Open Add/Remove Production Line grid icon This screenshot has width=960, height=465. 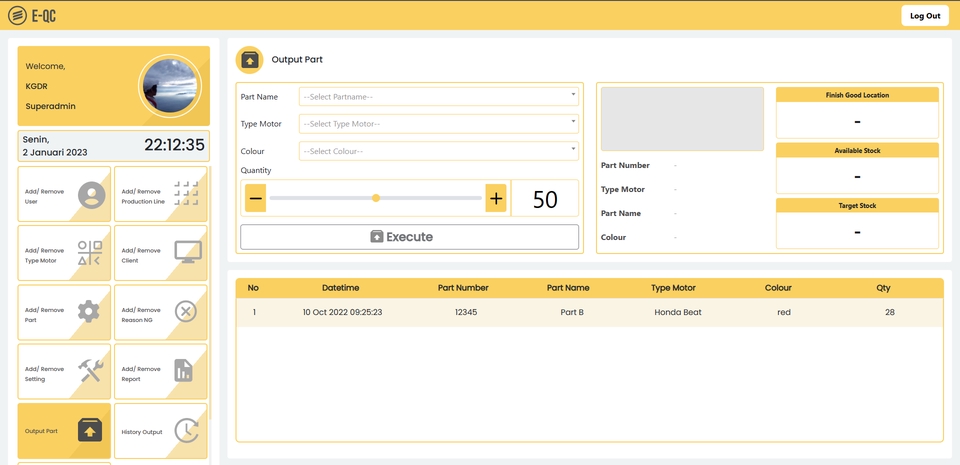pos(186,193)
